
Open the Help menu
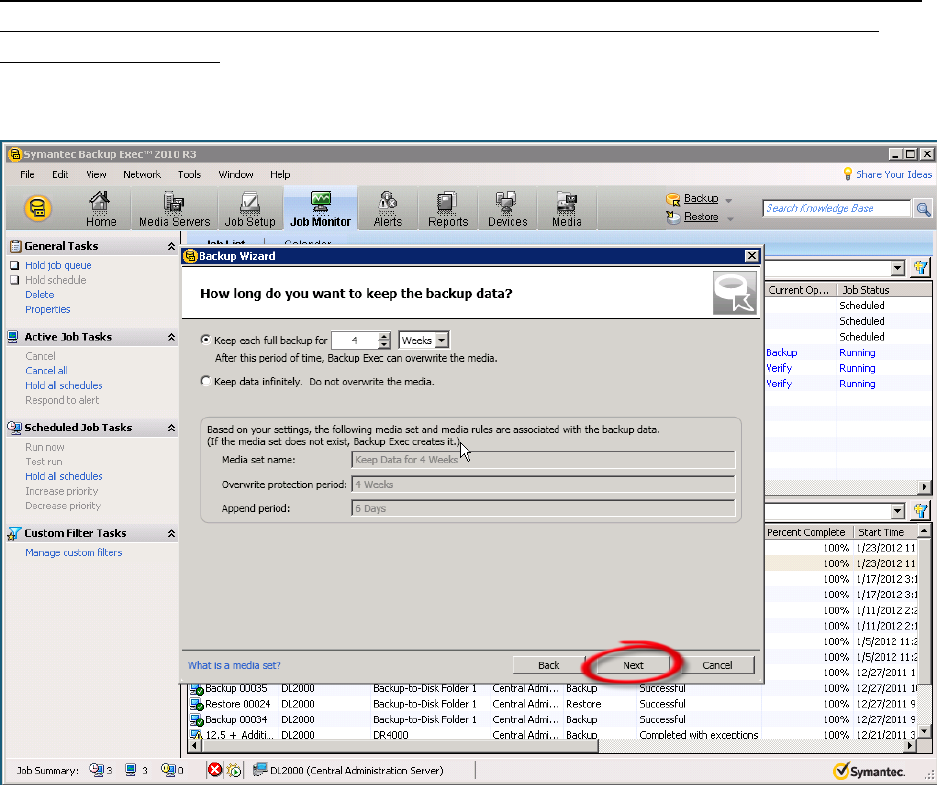[x=280, y=174]
